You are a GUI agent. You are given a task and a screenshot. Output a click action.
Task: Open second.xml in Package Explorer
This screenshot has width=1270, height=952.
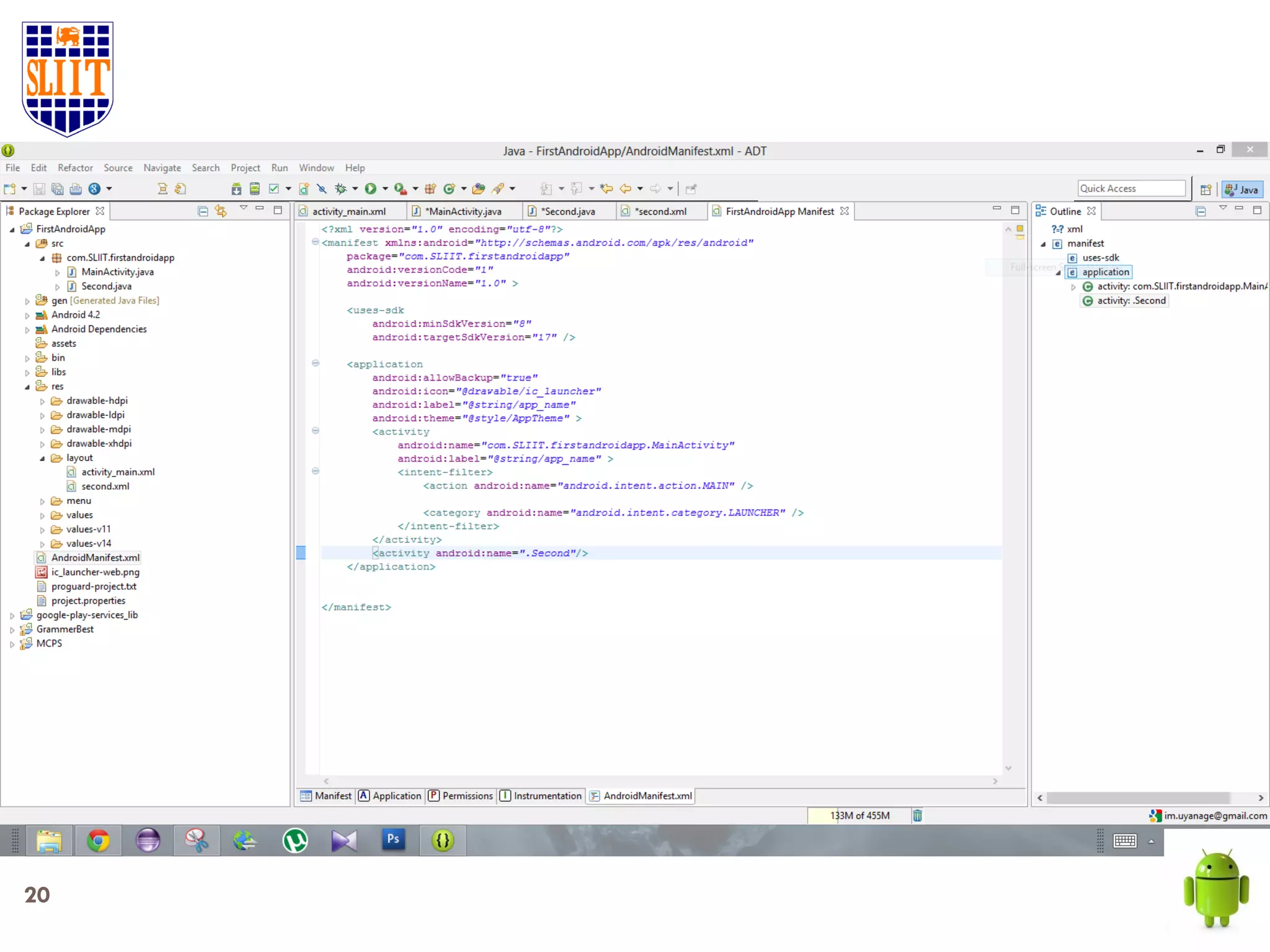(x=105, y=487)
